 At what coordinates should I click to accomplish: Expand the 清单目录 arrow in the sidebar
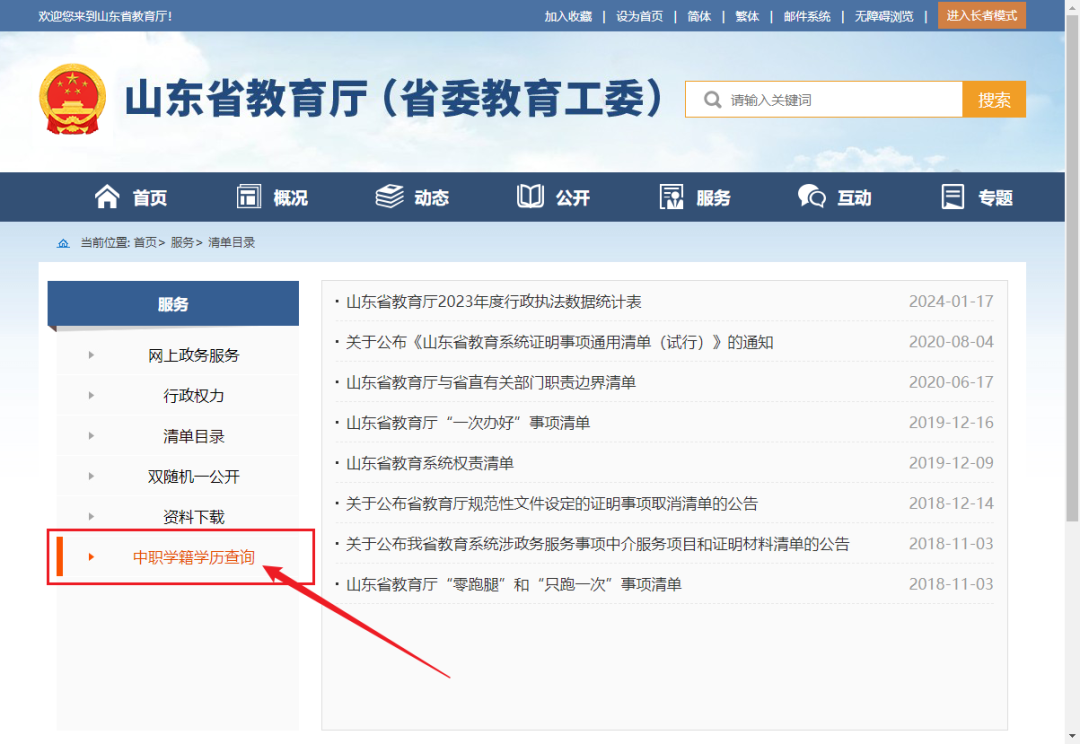[91, 436]
